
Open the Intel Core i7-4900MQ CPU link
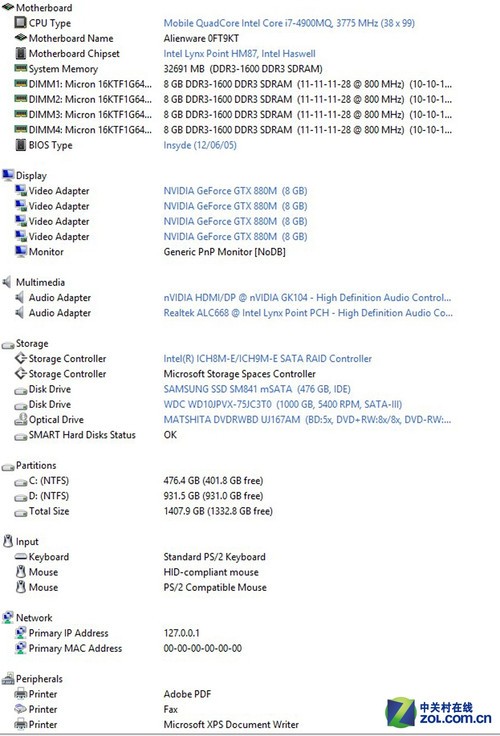click(289, 23)
